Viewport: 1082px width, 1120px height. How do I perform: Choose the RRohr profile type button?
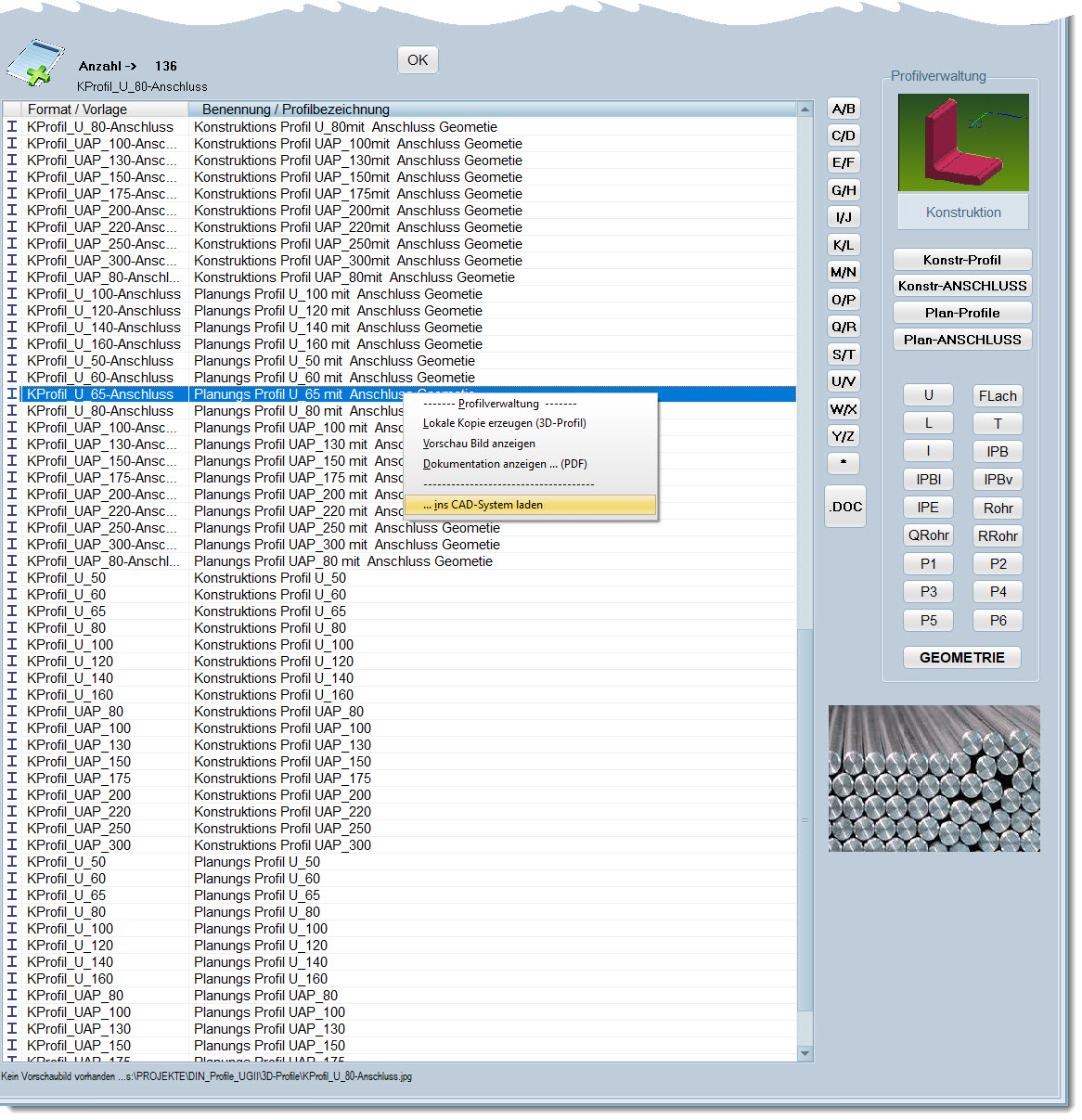[998, 536]
